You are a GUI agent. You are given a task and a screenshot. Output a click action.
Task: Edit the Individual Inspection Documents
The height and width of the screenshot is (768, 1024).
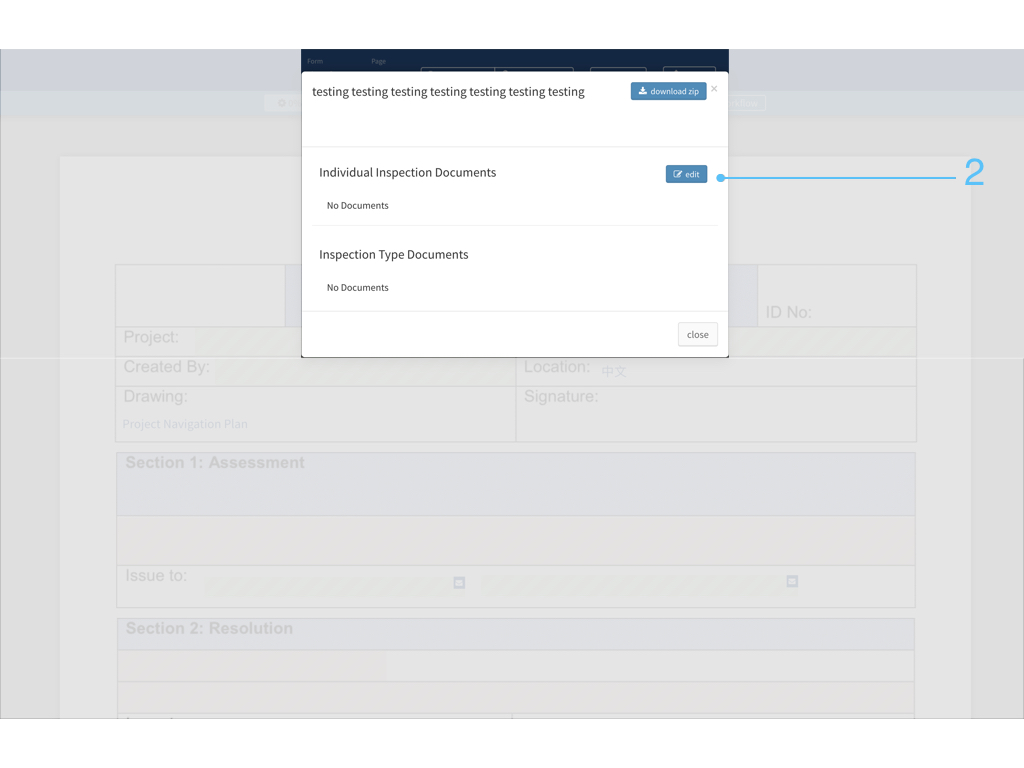tap(686, 174)
